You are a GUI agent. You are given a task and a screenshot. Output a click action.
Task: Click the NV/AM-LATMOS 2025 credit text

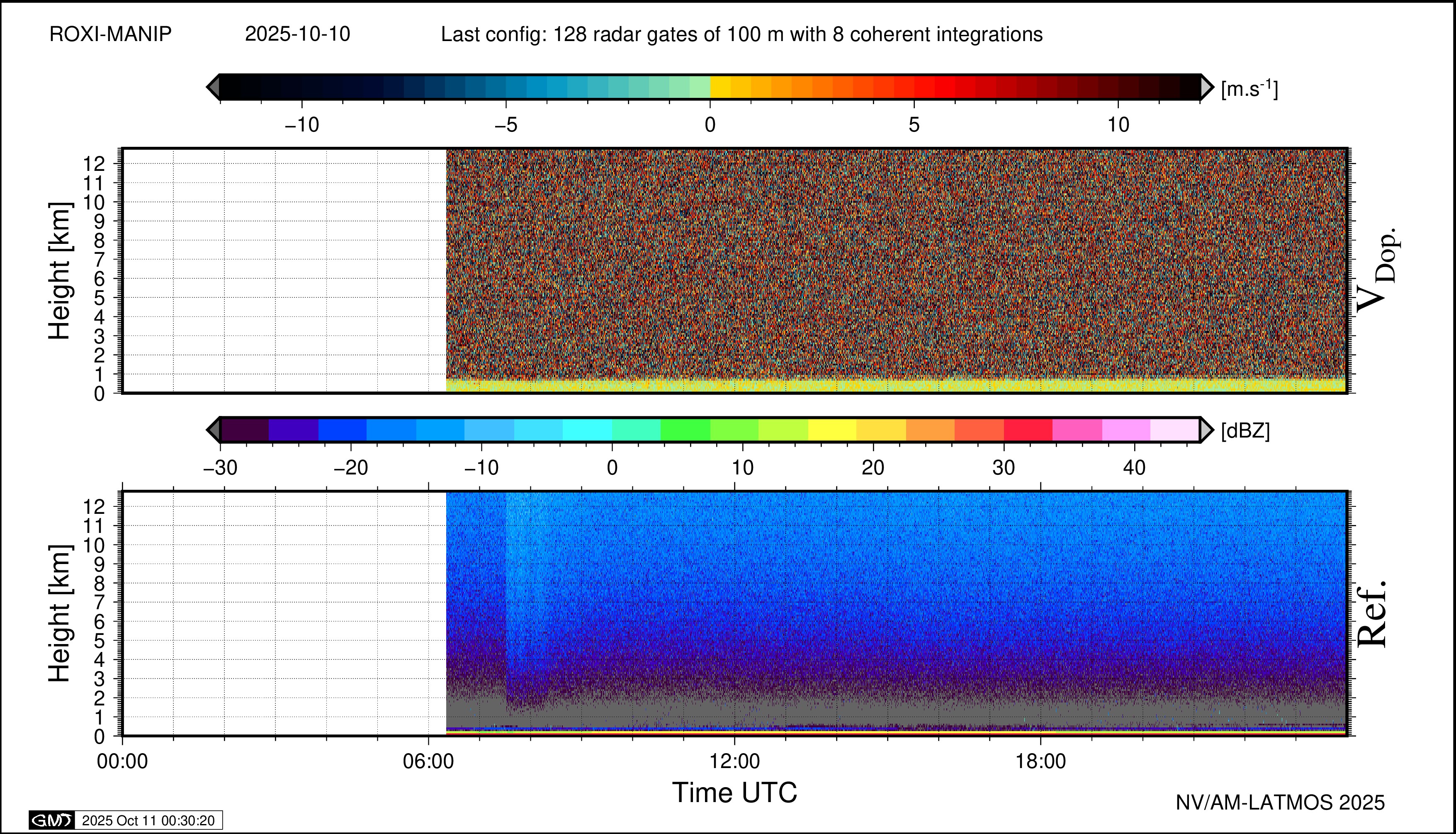coord(1280,802)
